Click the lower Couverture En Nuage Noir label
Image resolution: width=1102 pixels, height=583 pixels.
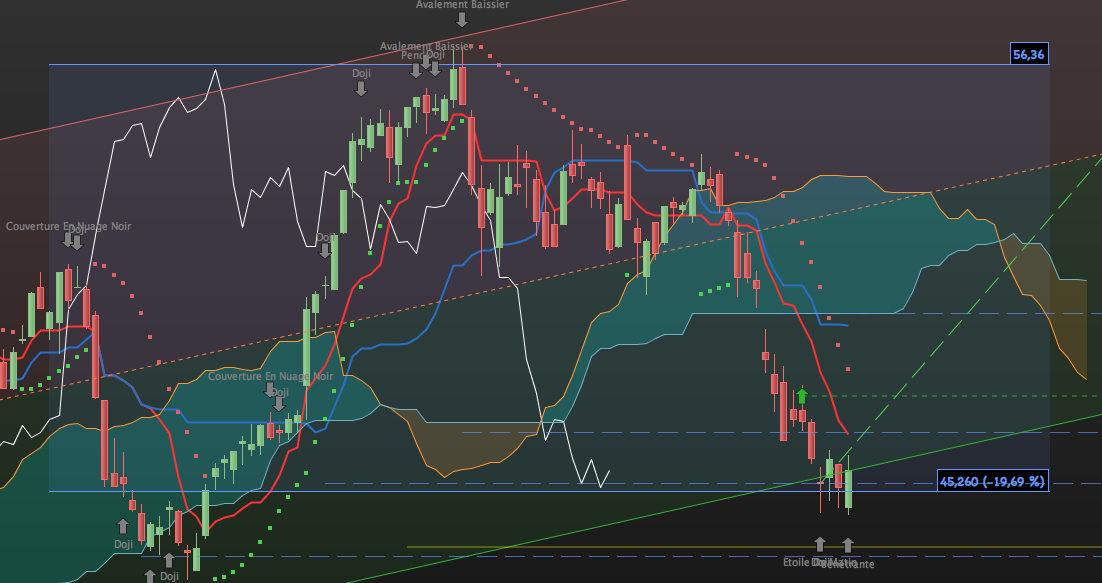pos(271,376)
